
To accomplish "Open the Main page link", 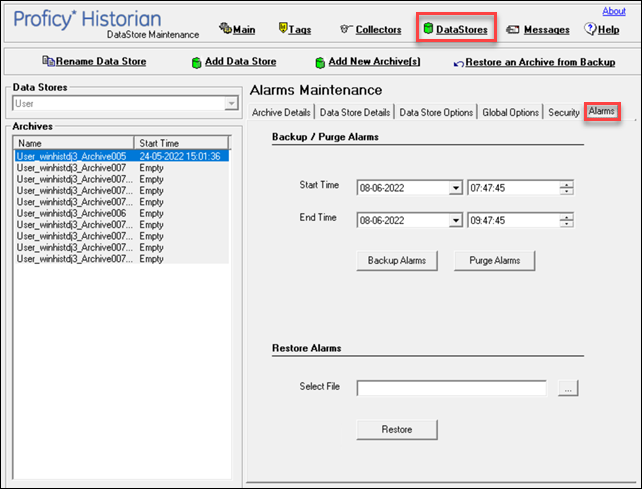I will click(244, 29).
